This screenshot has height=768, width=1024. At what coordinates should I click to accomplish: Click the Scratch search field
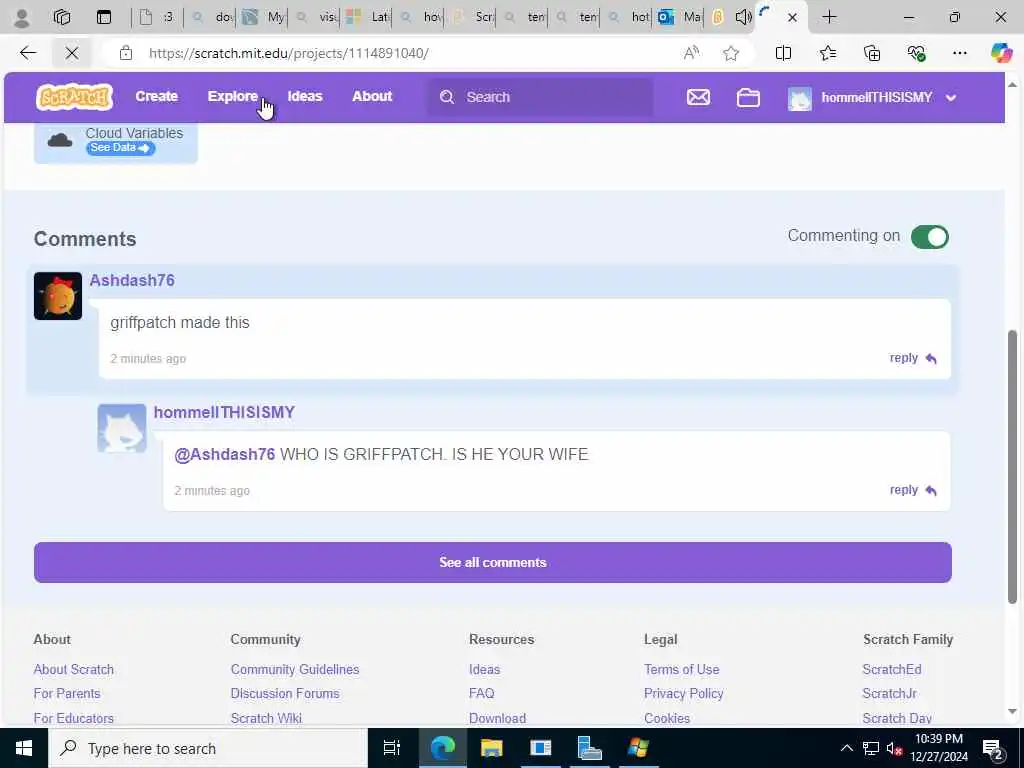[x=540, y=97]
